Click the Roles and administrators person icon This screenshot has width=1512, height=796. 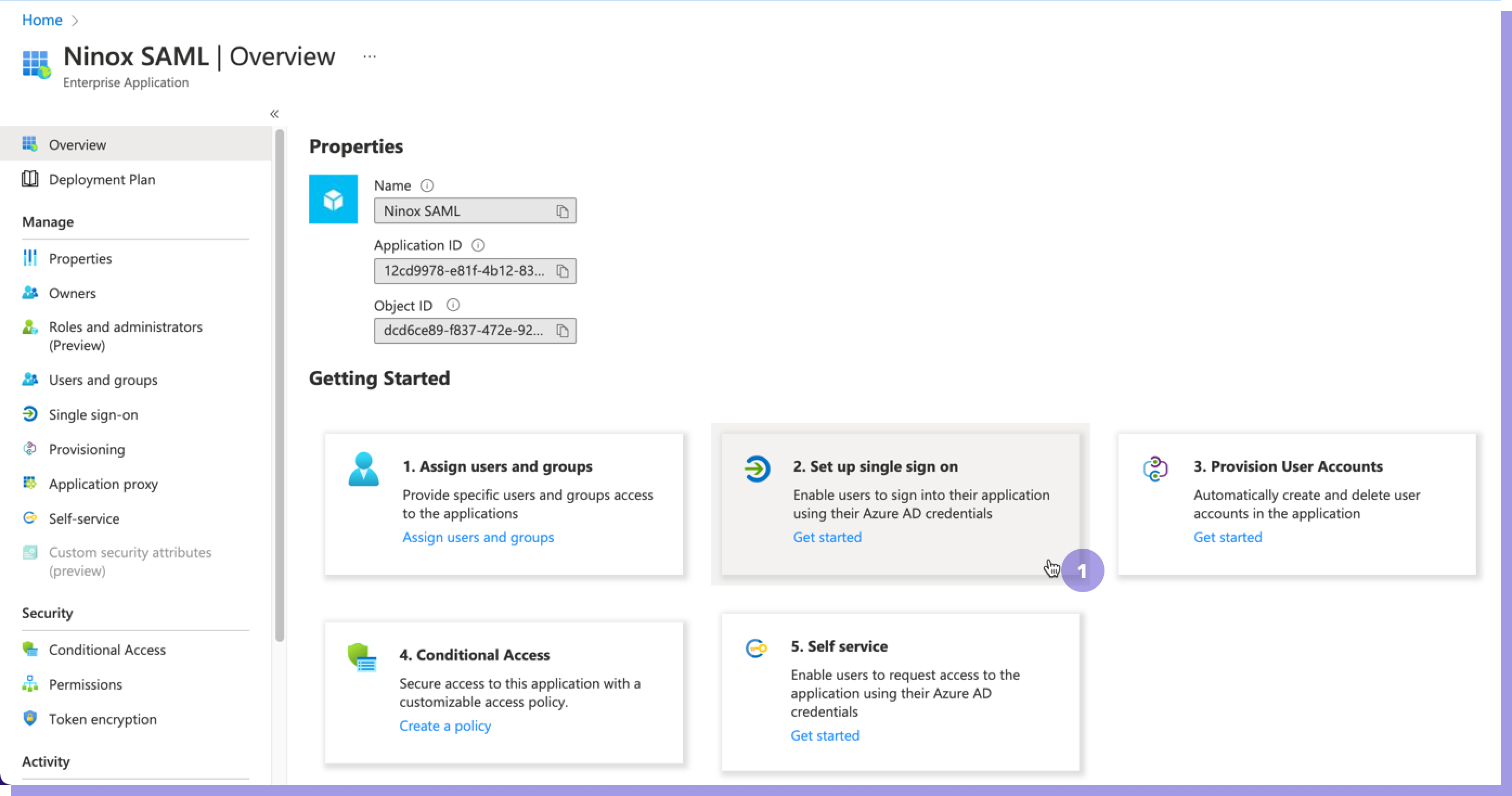[x=30, y=326]
